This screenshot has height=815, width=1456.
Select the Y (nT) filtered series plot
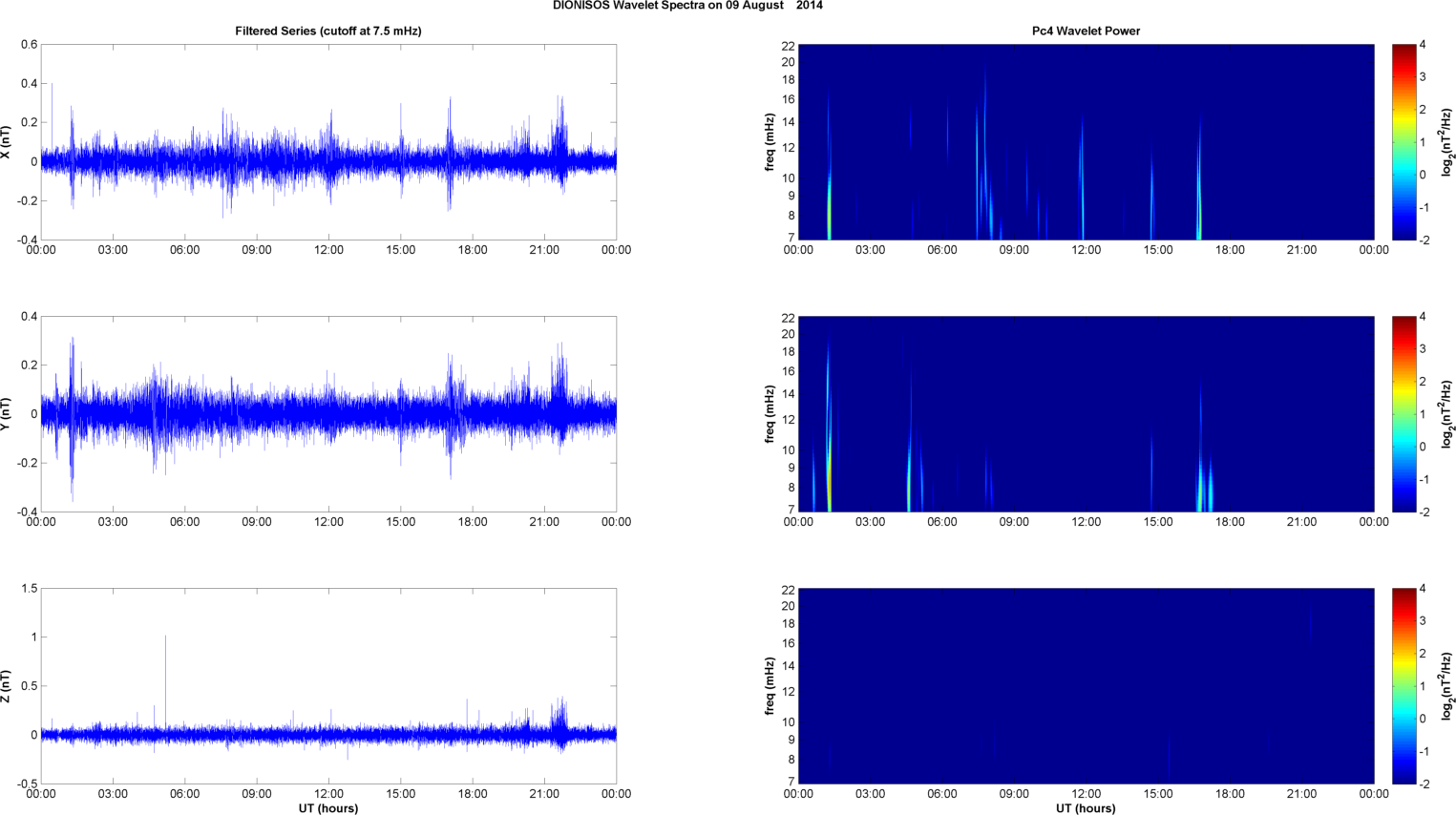[x=328, y=414]
